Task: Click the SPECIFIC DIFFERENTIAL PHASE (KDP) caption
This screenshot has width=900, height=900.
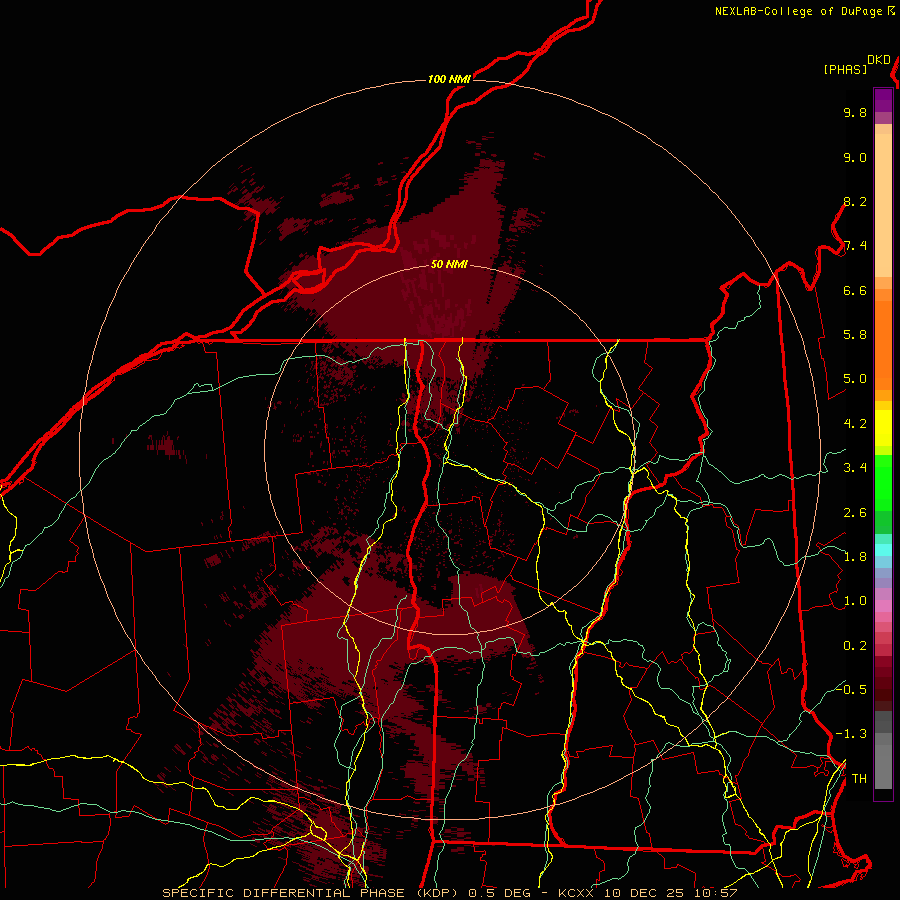Action: 312,893
